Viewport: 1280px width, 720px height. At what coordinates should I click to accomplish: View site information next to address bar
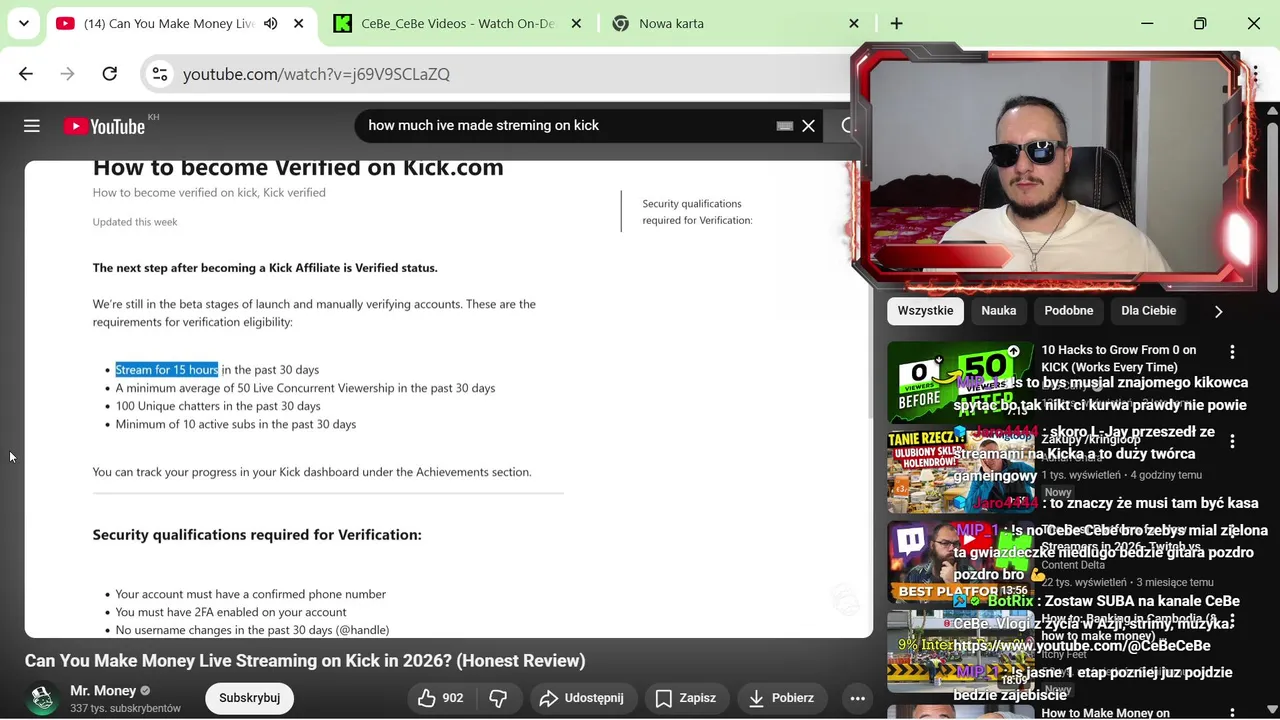tap(159, 74)
